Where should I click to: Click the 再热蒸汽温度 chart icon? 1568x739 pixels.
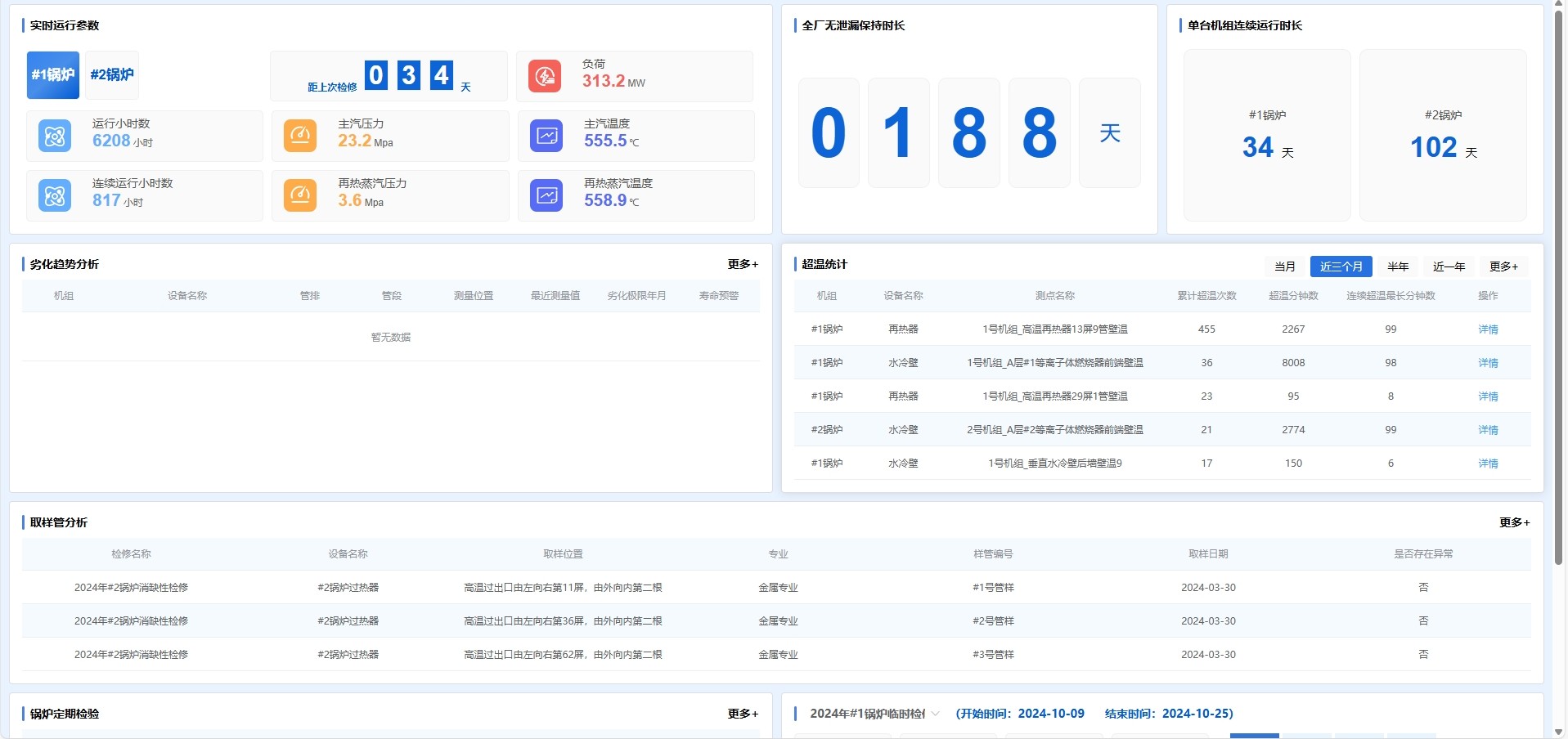pyautogui.click(x=546, y=195)
